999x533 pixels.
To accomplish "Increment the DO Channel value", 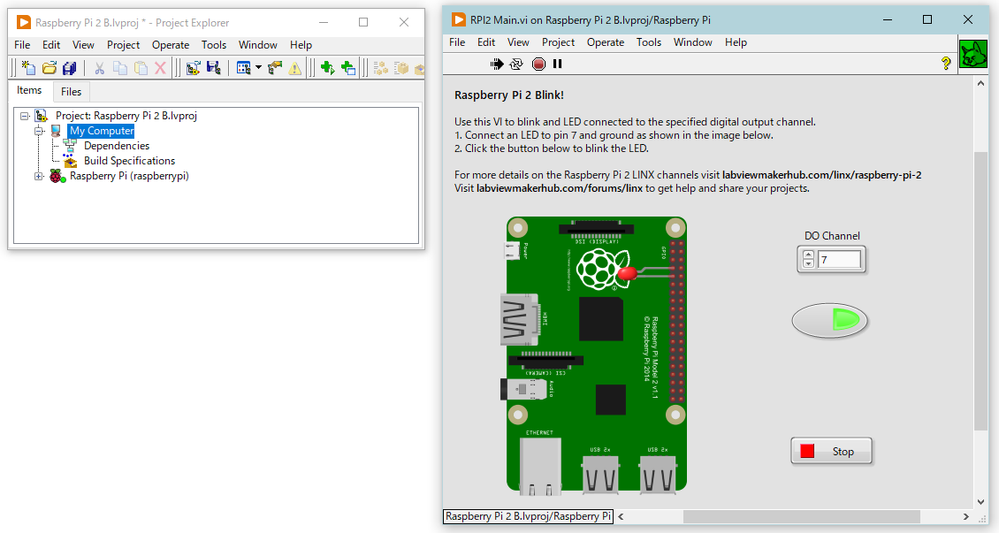I will pos(809,255).
